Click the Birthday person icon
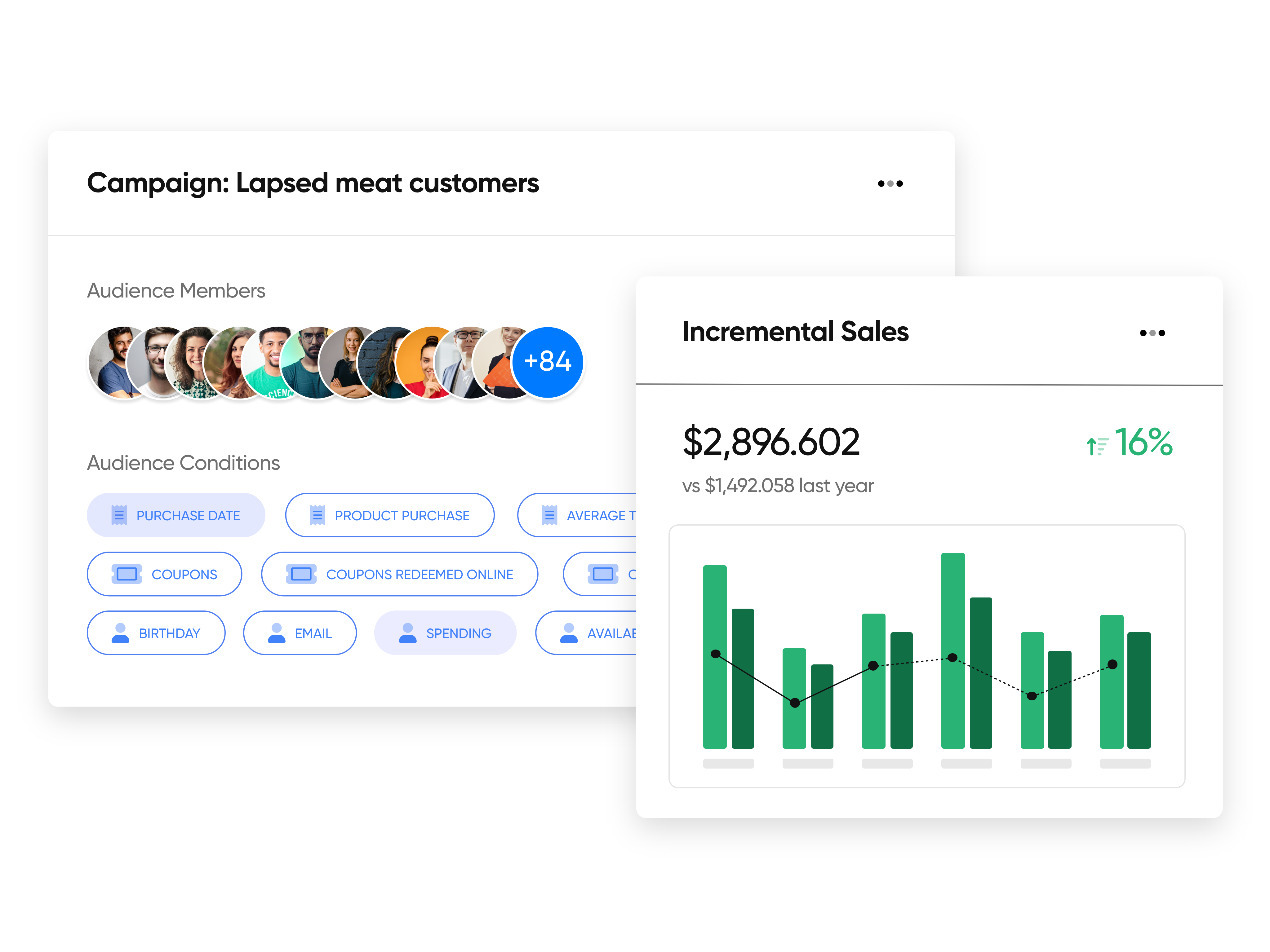 pyautogui.click(x=121, y=633)
